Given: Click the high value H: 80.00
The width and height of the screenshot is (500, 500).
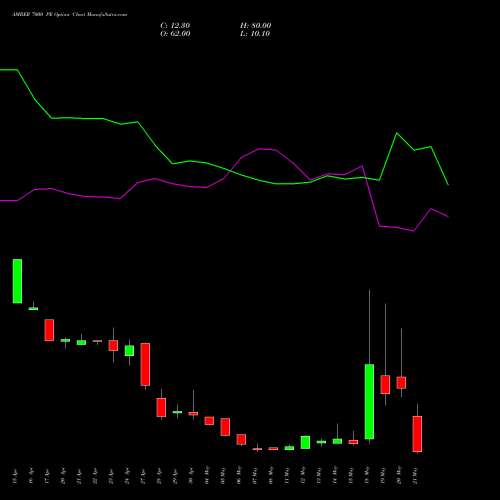Looking at the screenshot, I should click(x=256, y=25).
